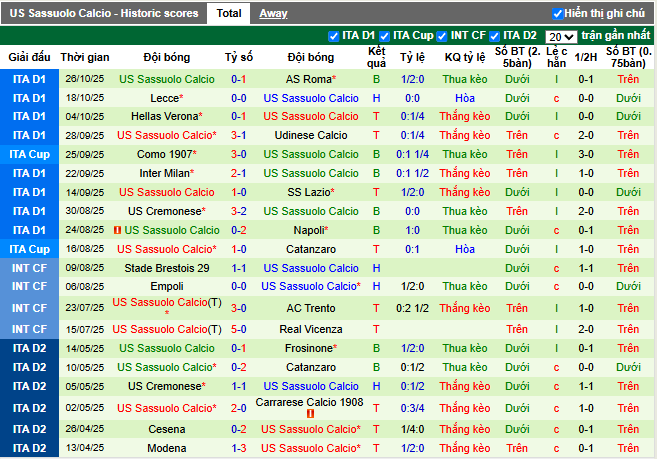Image resolution: width=657 pixels, height=459 pixels.
Task: Toggle the 'Hiển thị ghi chú' checkbox
Action: point(558,14)
